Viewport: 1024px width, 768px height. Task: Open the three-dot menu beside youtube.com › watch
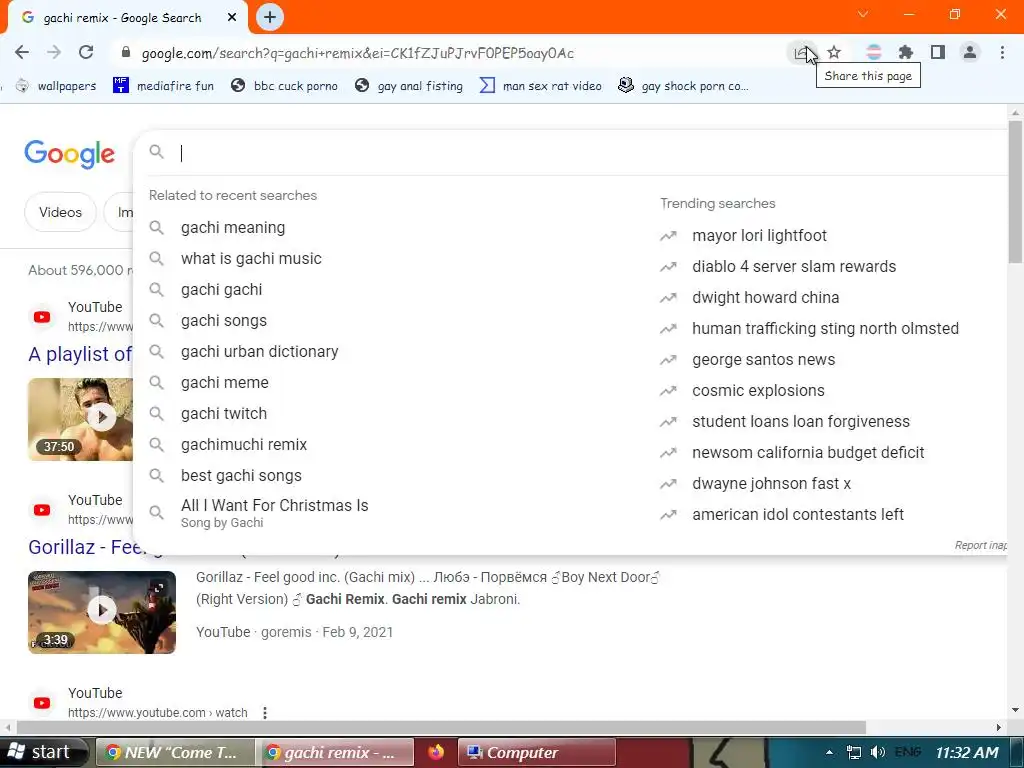tap(264, 712)
